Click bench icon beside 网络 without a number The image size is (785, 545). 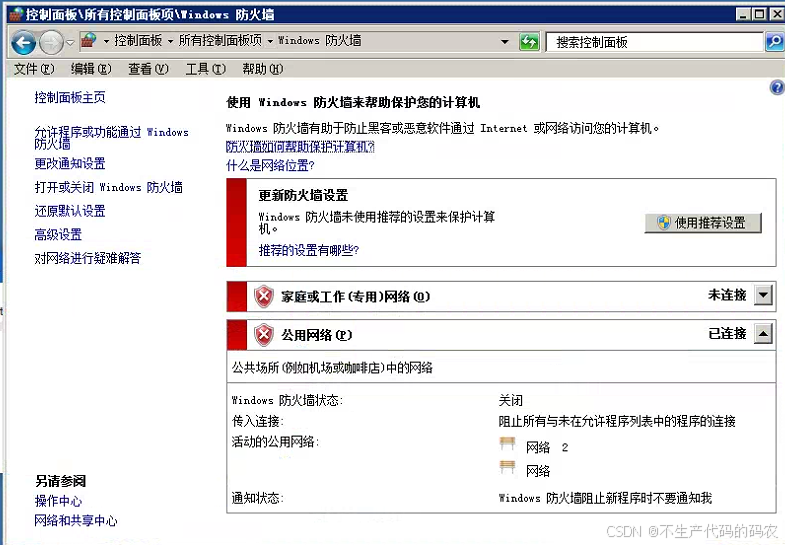click(x=507, y=468)
